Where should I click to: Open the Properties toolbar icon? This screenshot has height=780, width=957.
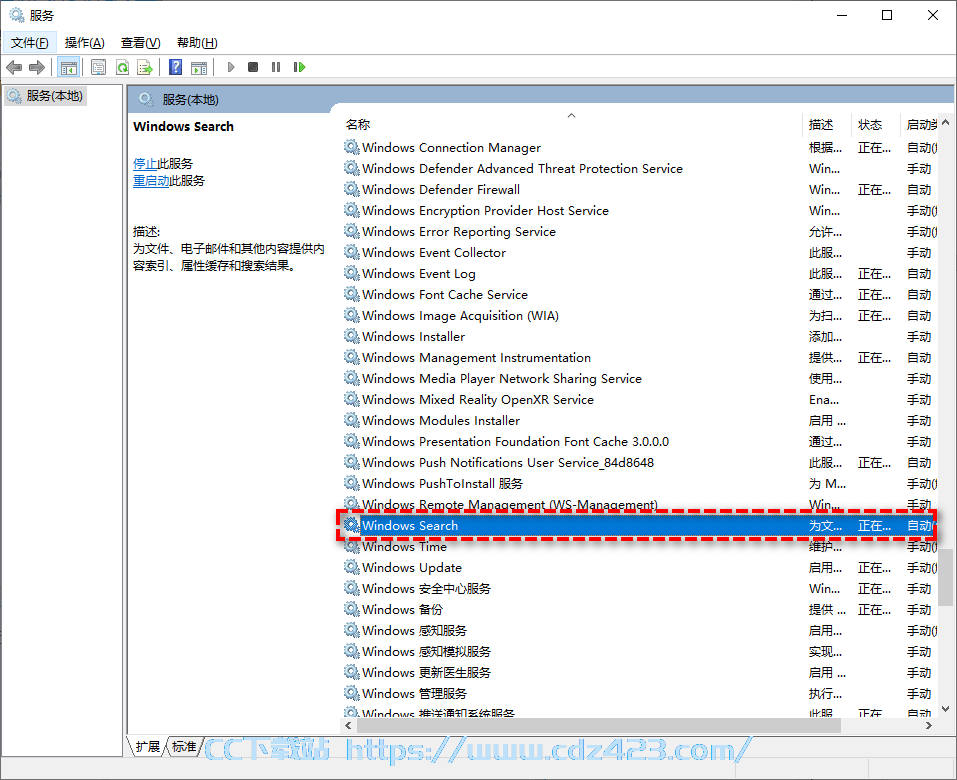tap(98, 67)
